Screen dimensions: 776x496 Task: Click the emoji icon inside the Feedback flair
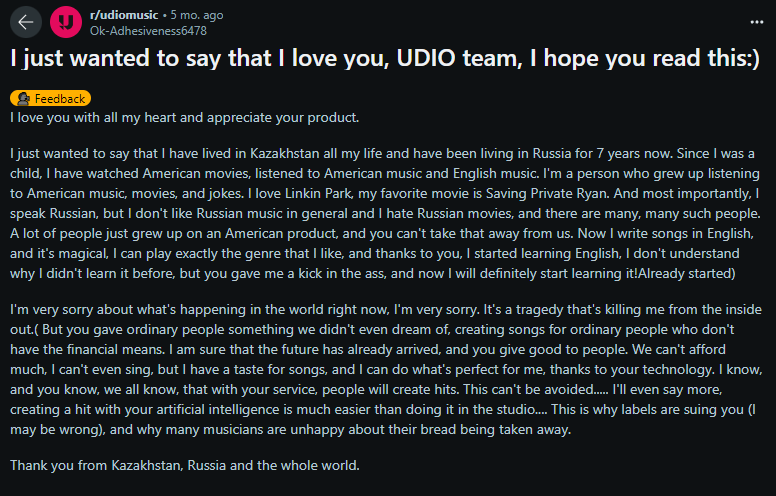[x=23, y=99]
